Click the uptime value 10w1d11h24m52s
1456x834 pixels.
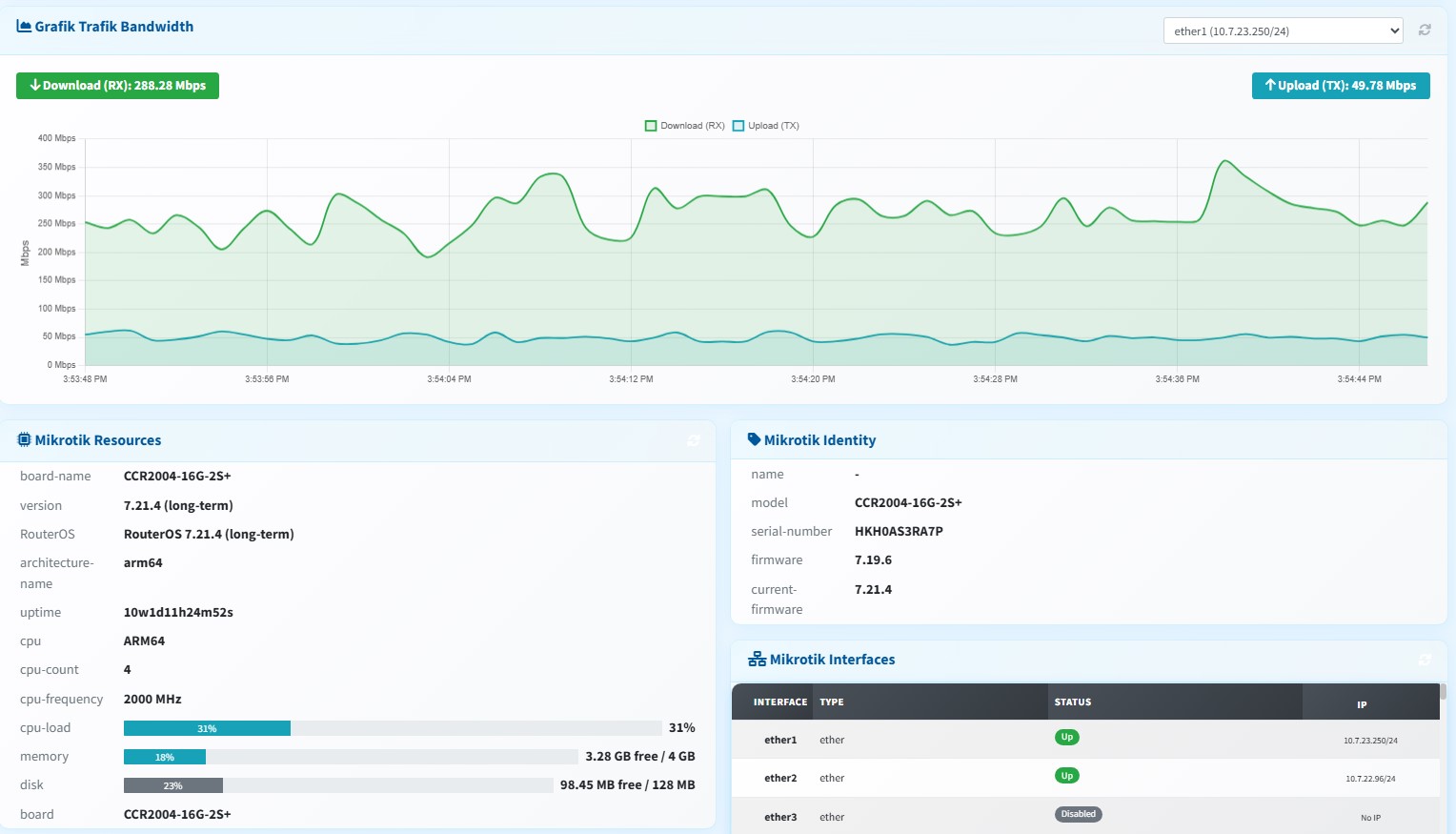pos(178,613)
